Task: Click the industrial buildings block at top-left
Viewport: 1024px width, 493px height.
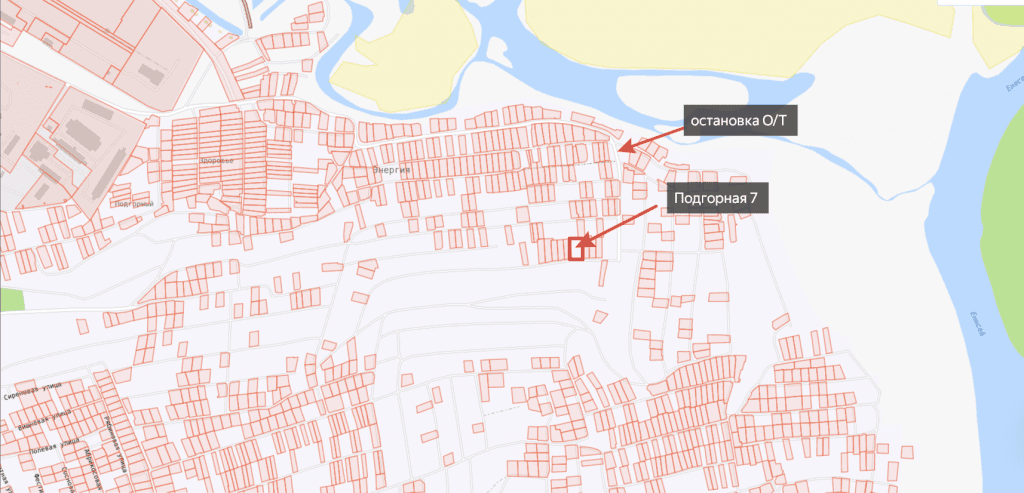Action: click(x=70, y=130)
